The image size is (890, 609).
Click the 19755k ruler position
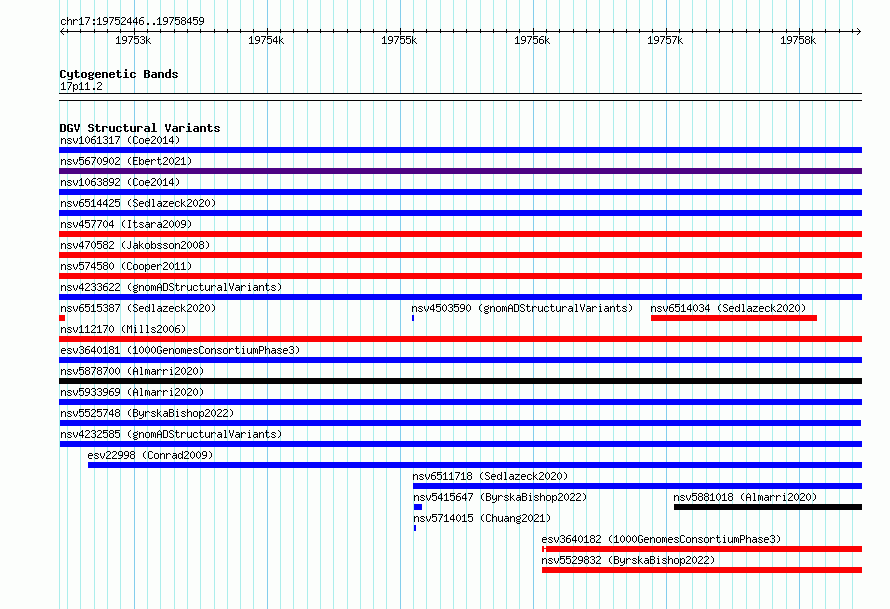[x=399, y=40]
